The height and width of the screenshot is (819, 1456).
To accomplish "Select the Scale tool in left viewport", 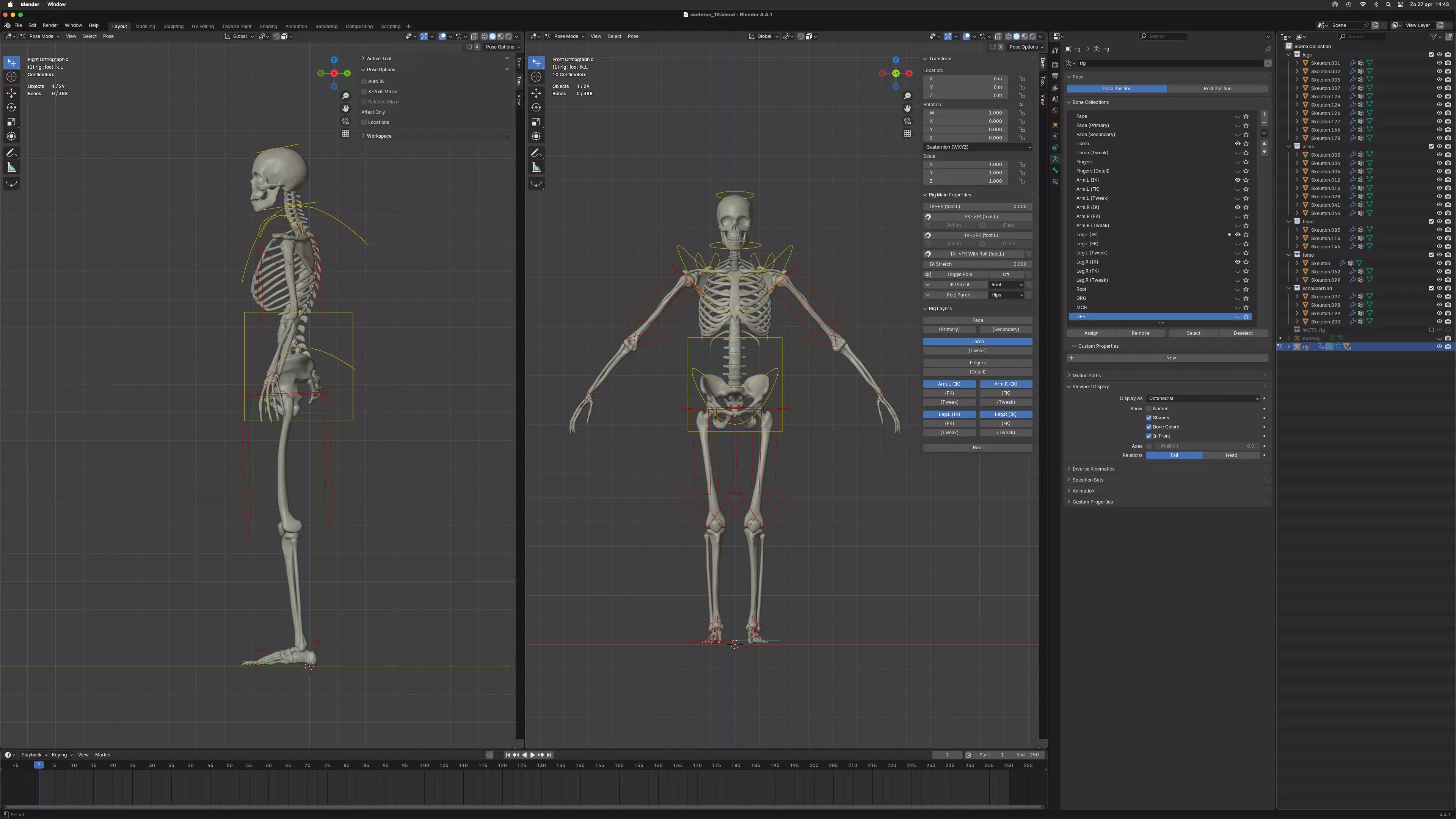I will [x=11, y=122].
